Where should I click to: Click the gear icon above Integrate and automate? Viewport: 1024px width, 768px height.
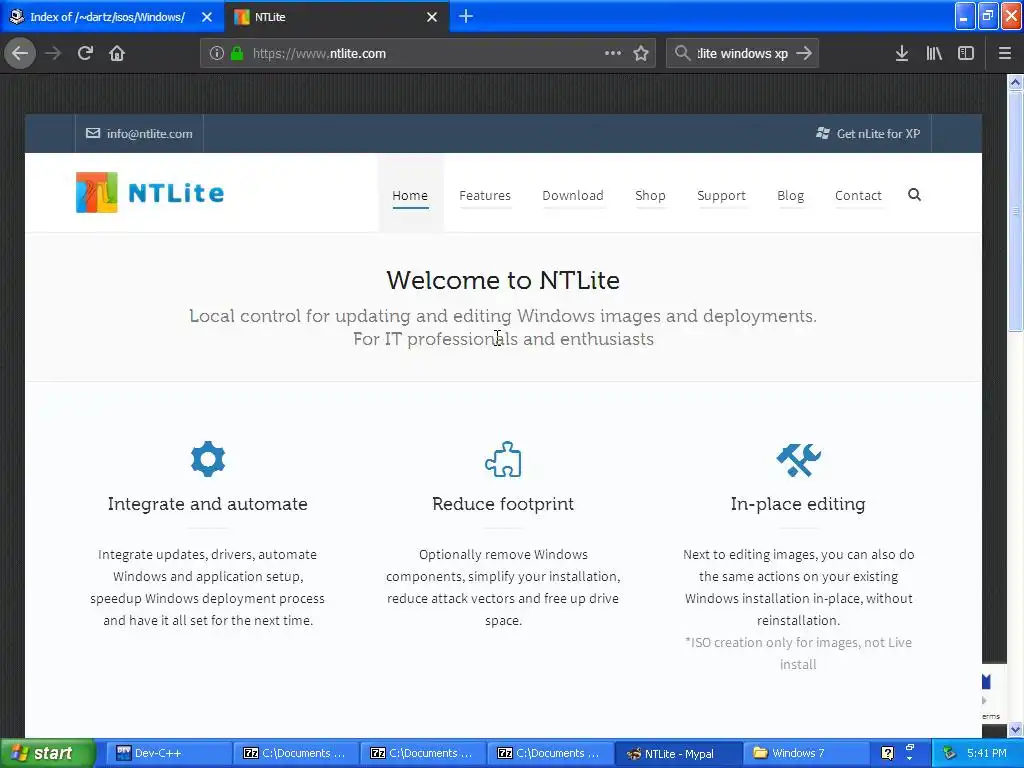tap(208, 459)
